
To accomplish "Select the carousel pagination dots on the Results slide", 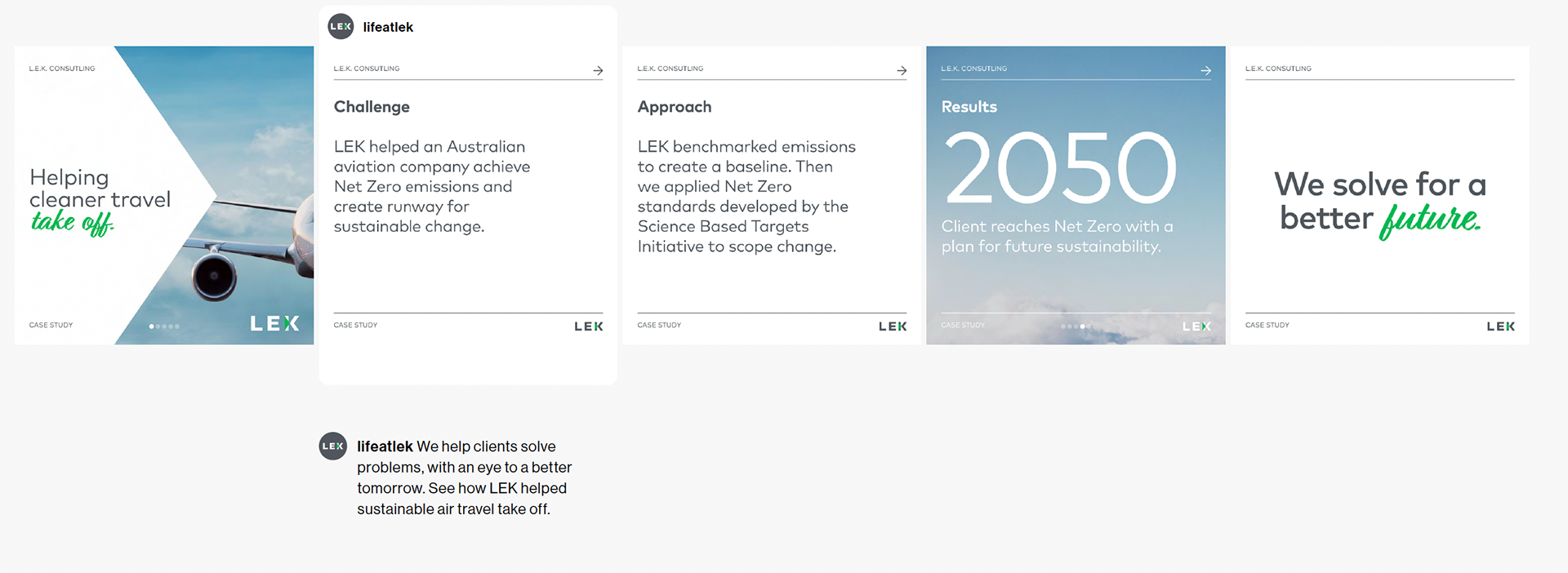I will tap(1076, 326).
